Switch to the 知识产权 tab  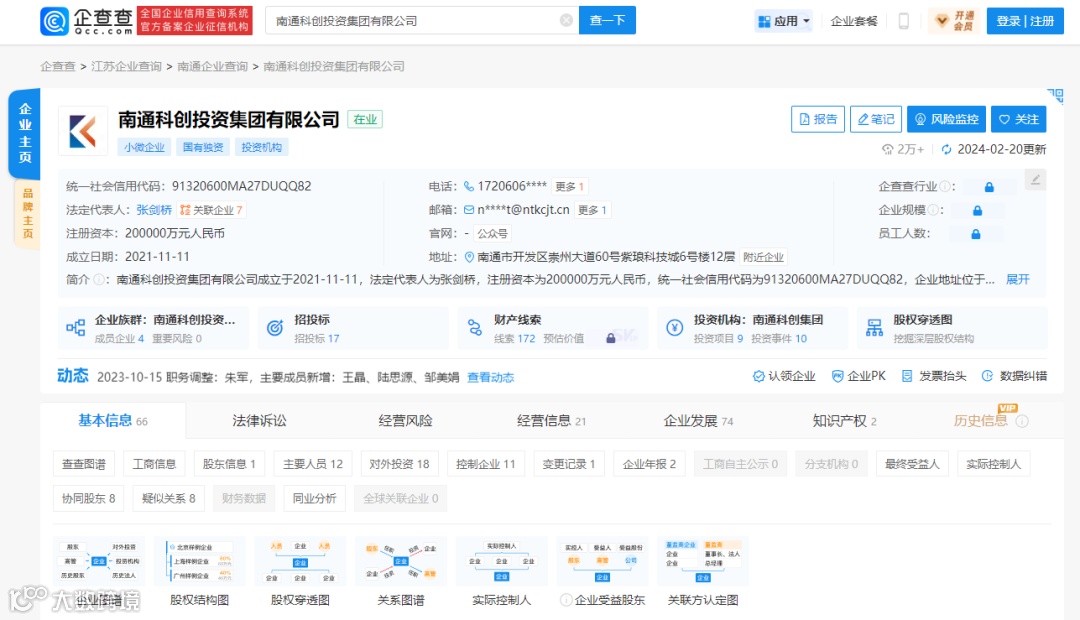[x=844, y=421]
